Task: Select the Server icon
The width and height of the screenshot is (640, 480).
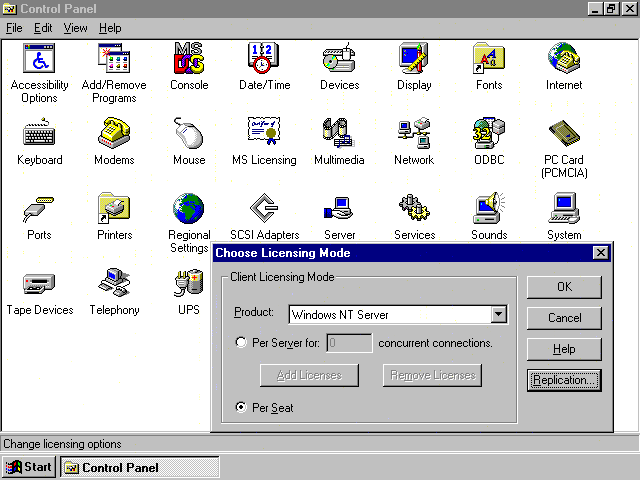Action: coord(339,209)
